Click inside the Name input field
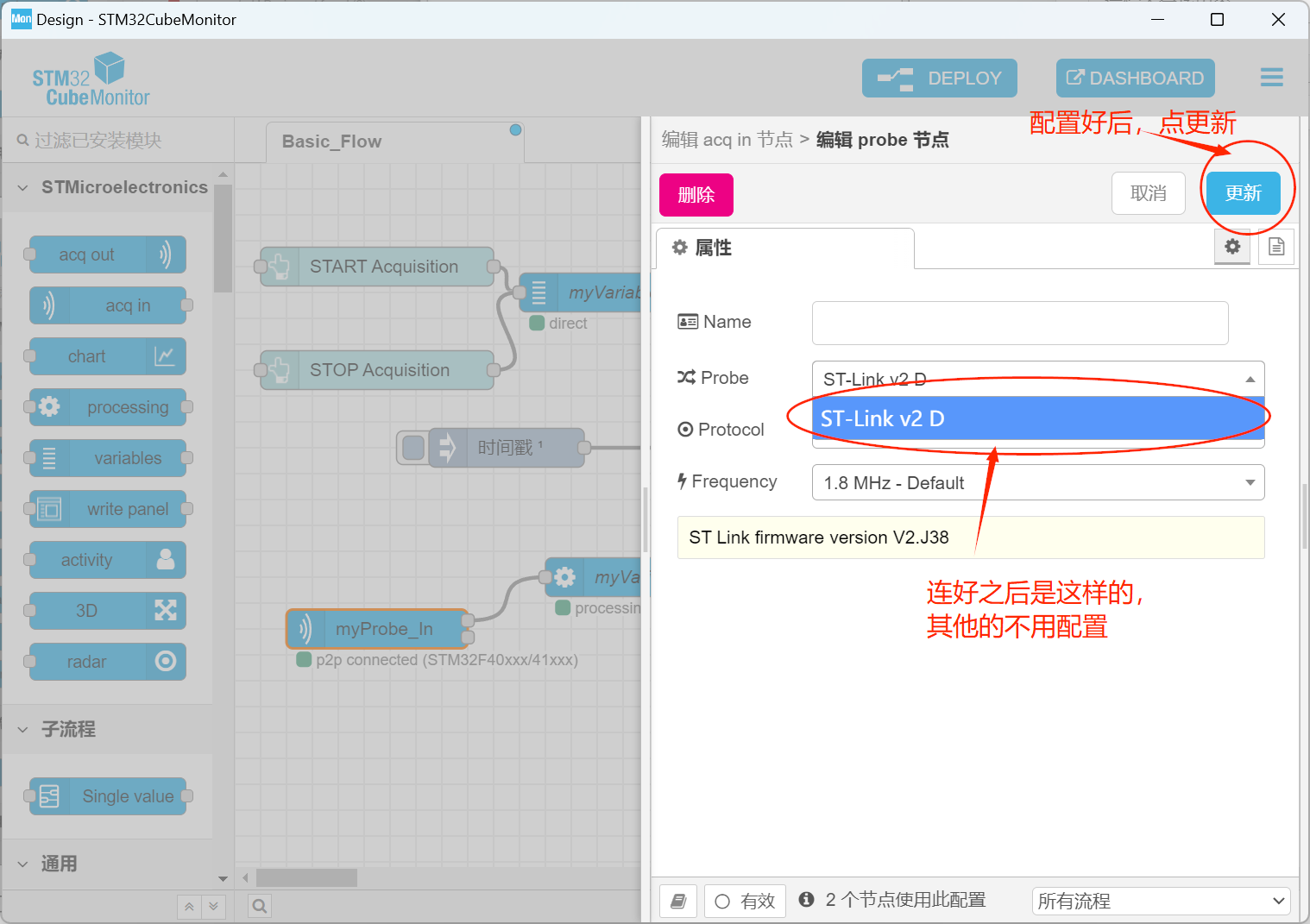Screen dimensions: 1310x924 (1018, 323)
